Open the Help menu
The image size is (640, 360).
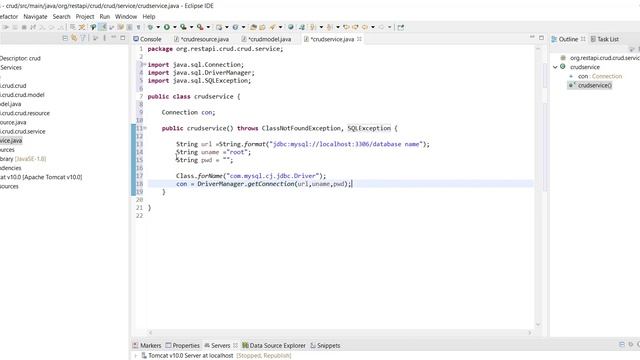149,17
